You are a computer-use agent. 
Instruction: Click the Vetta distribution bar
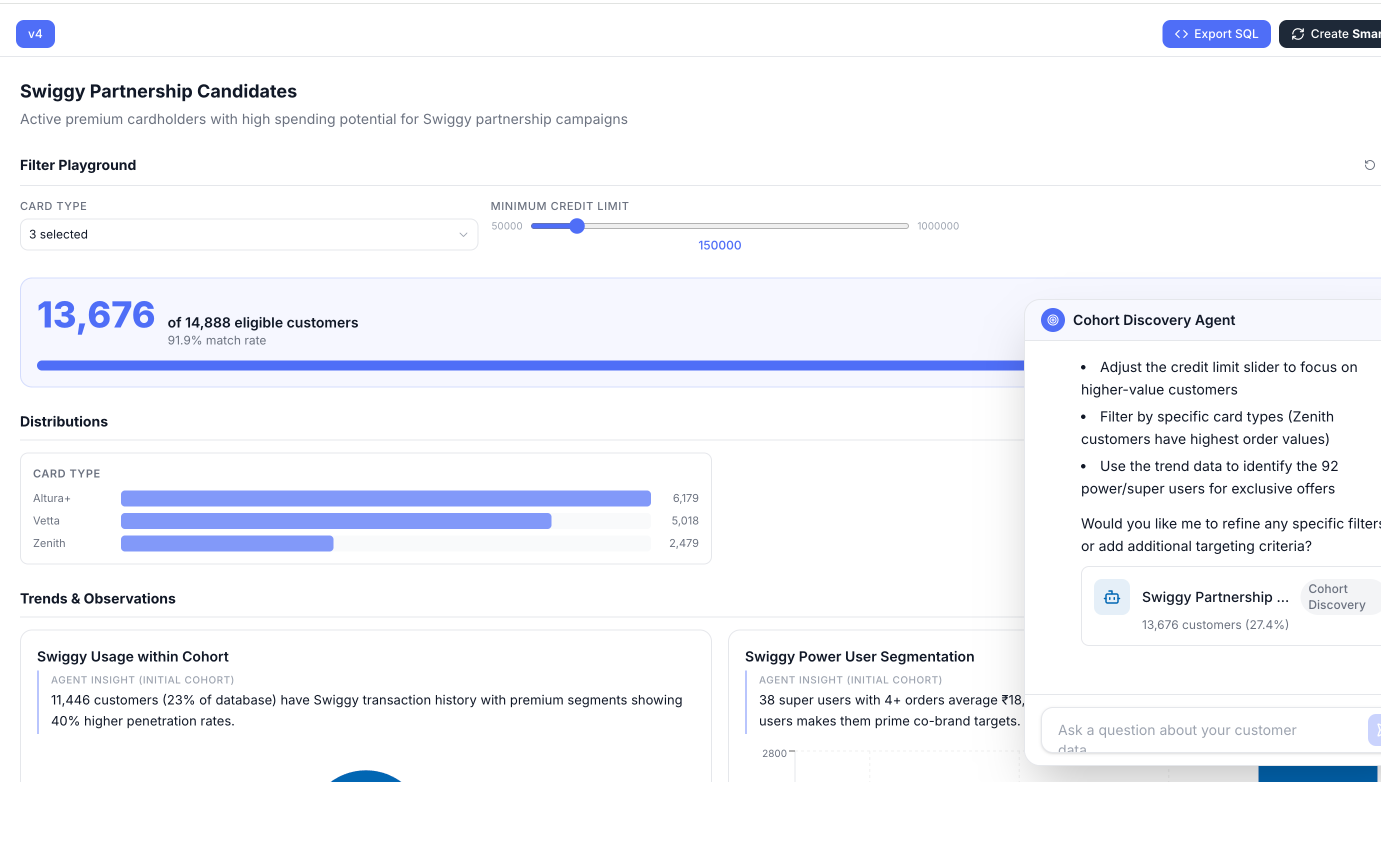click(x=336, y=521)
